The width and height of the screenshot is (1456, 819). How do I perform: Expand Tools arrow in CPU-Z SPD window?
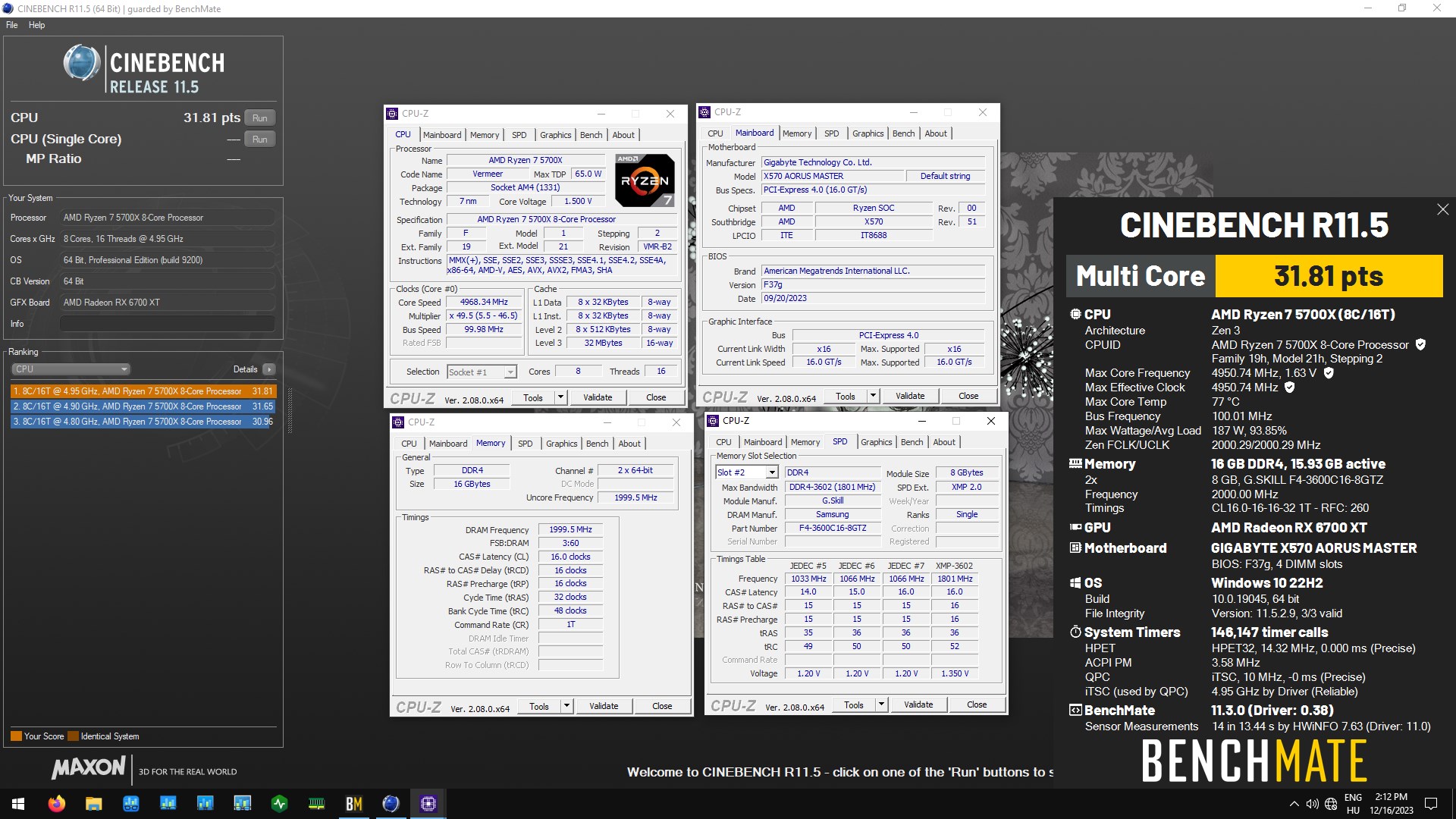pyautogui.click(x=881, y=704)
